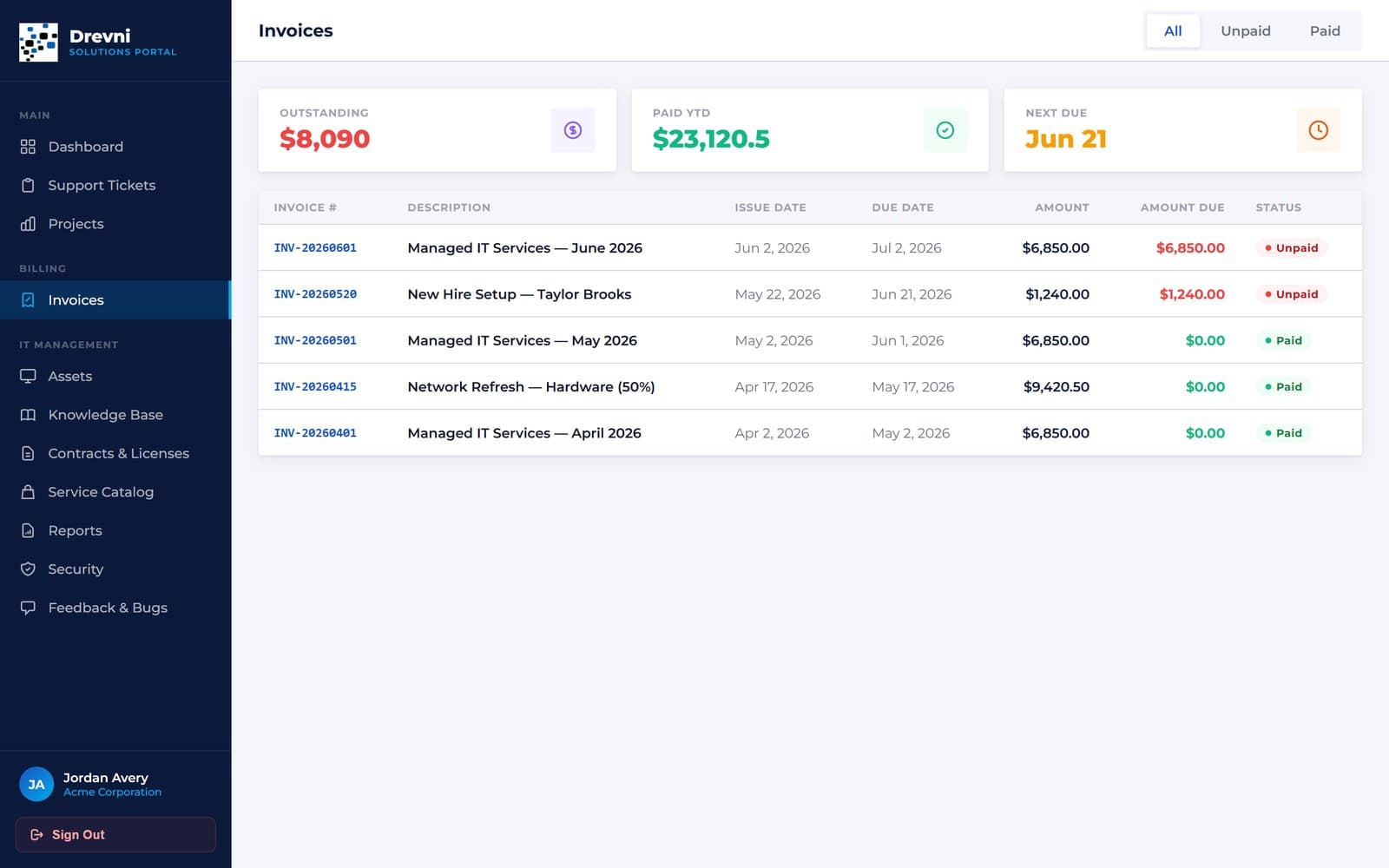Click the Security shield icon
The image size is (1389, 868).
click(x=28, y=569)
